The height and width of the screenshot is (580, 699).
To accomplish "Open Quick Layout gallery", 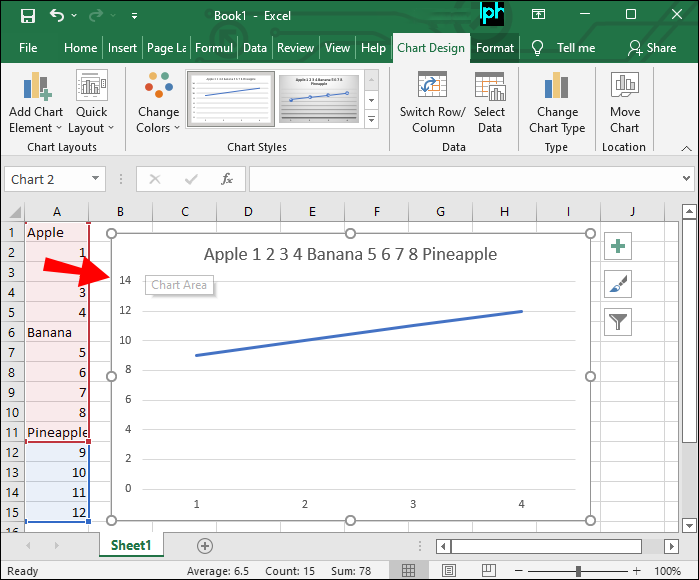I will [91, 103].
